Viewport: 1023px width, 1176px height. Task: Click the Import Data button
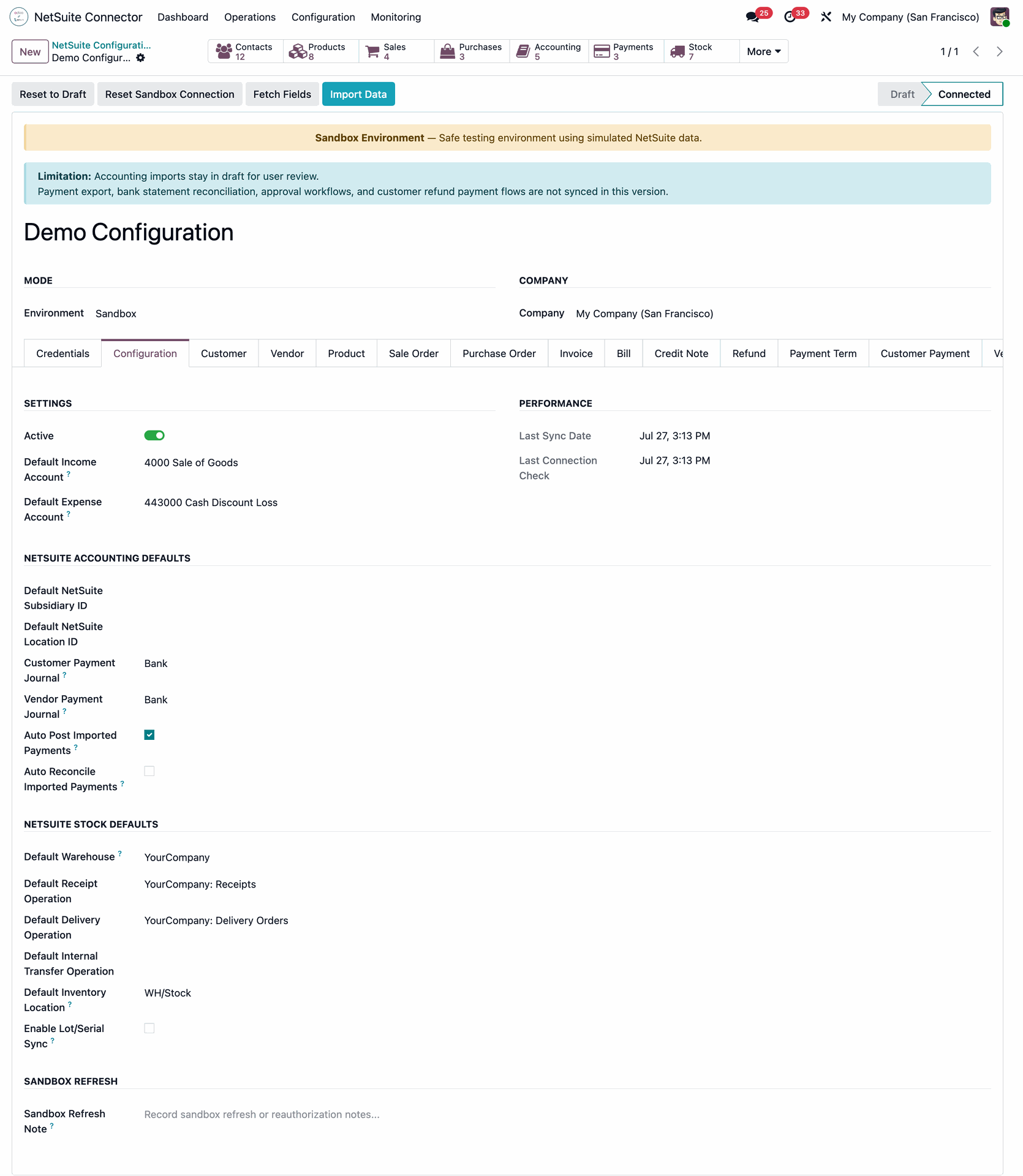pos(358,94)
